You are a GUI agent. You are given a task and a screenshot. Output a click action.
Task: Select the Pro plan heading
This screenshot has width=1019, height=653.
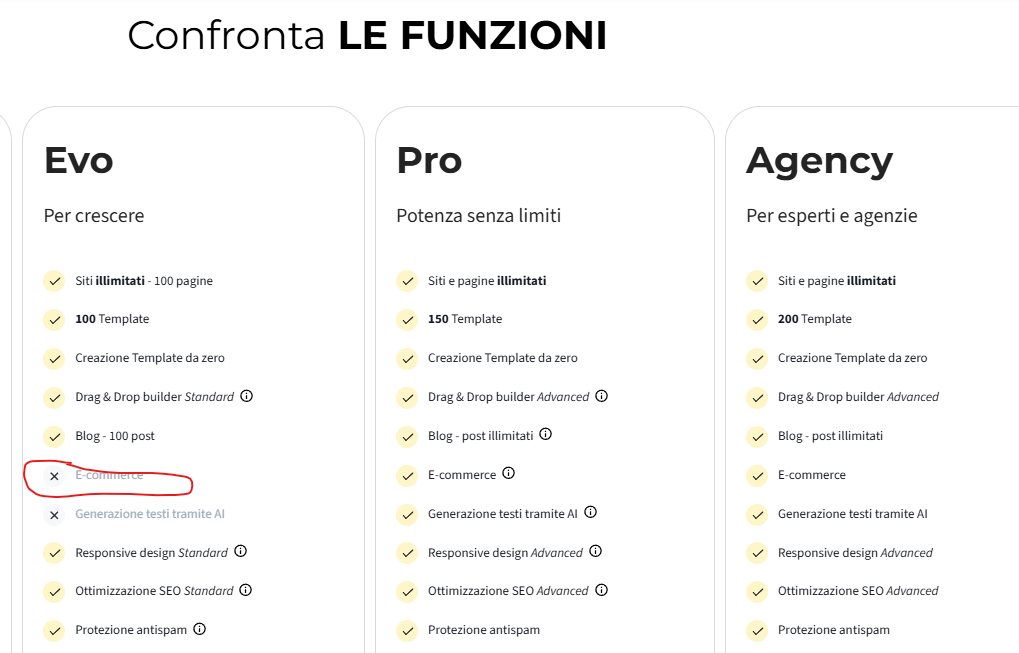tap(430, 160)
